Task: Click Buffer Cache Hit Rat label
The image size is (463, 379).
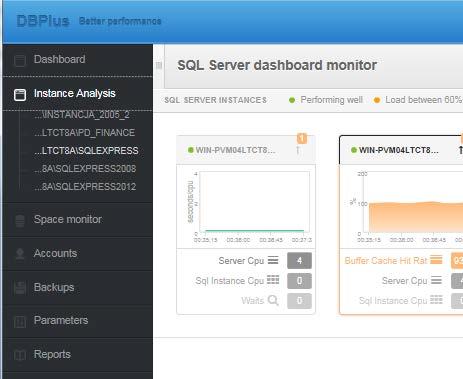Action: click(386, 260)
